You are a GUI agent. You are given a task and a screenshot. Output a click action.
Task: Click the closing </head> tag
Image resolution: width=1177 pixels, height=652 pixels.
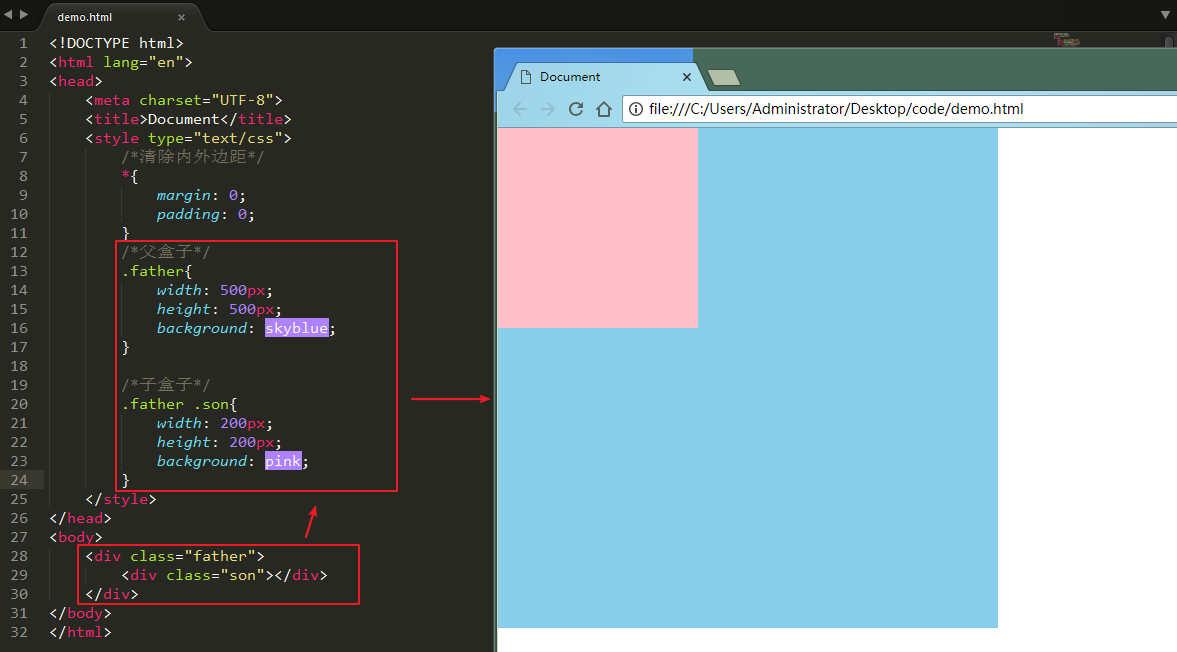[80, 518]
